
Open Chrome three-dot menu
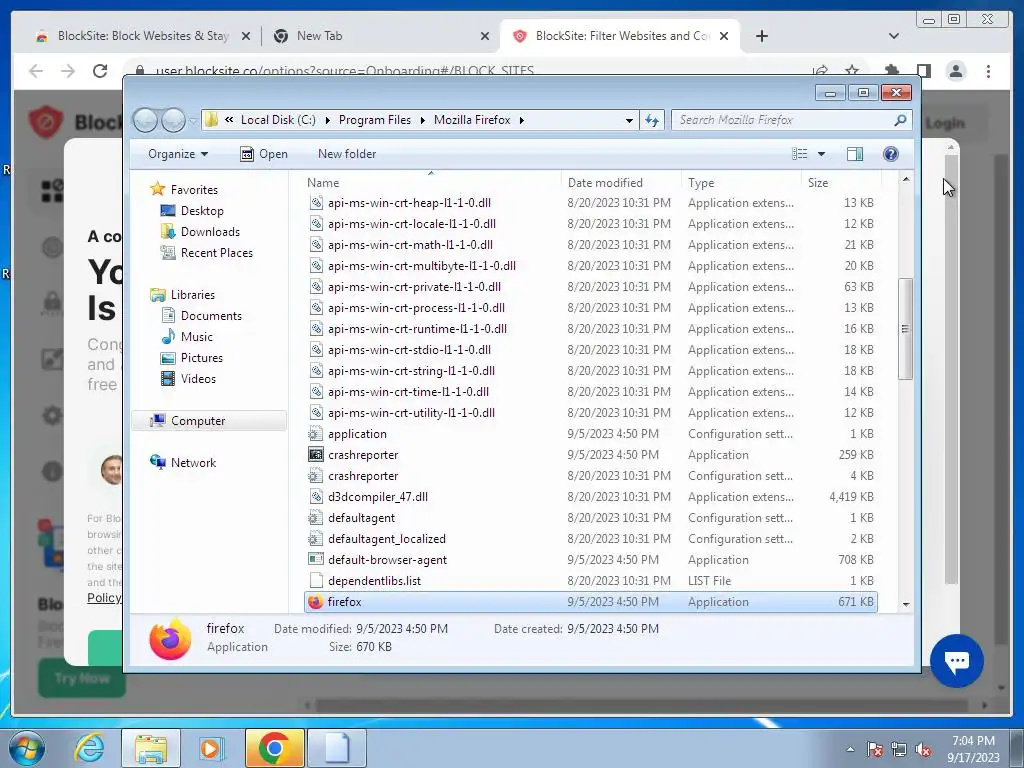[x=989, y=71]
